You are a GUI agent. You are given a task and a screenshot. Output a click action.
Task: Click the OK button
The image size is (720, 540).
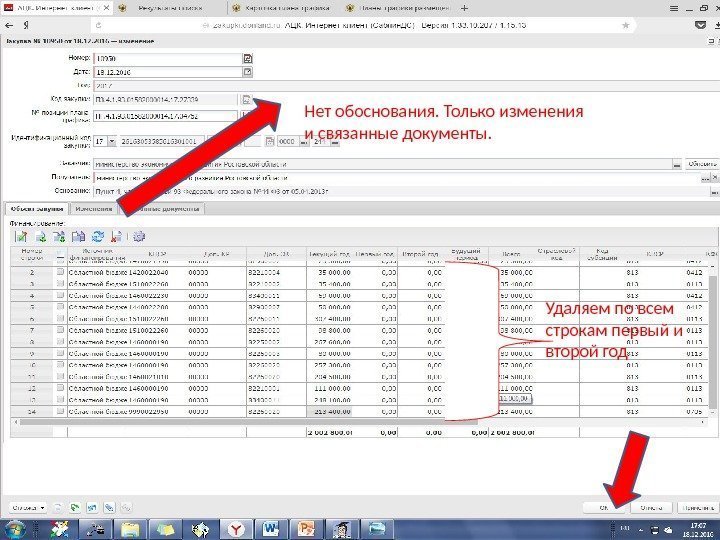coord(604,507)
